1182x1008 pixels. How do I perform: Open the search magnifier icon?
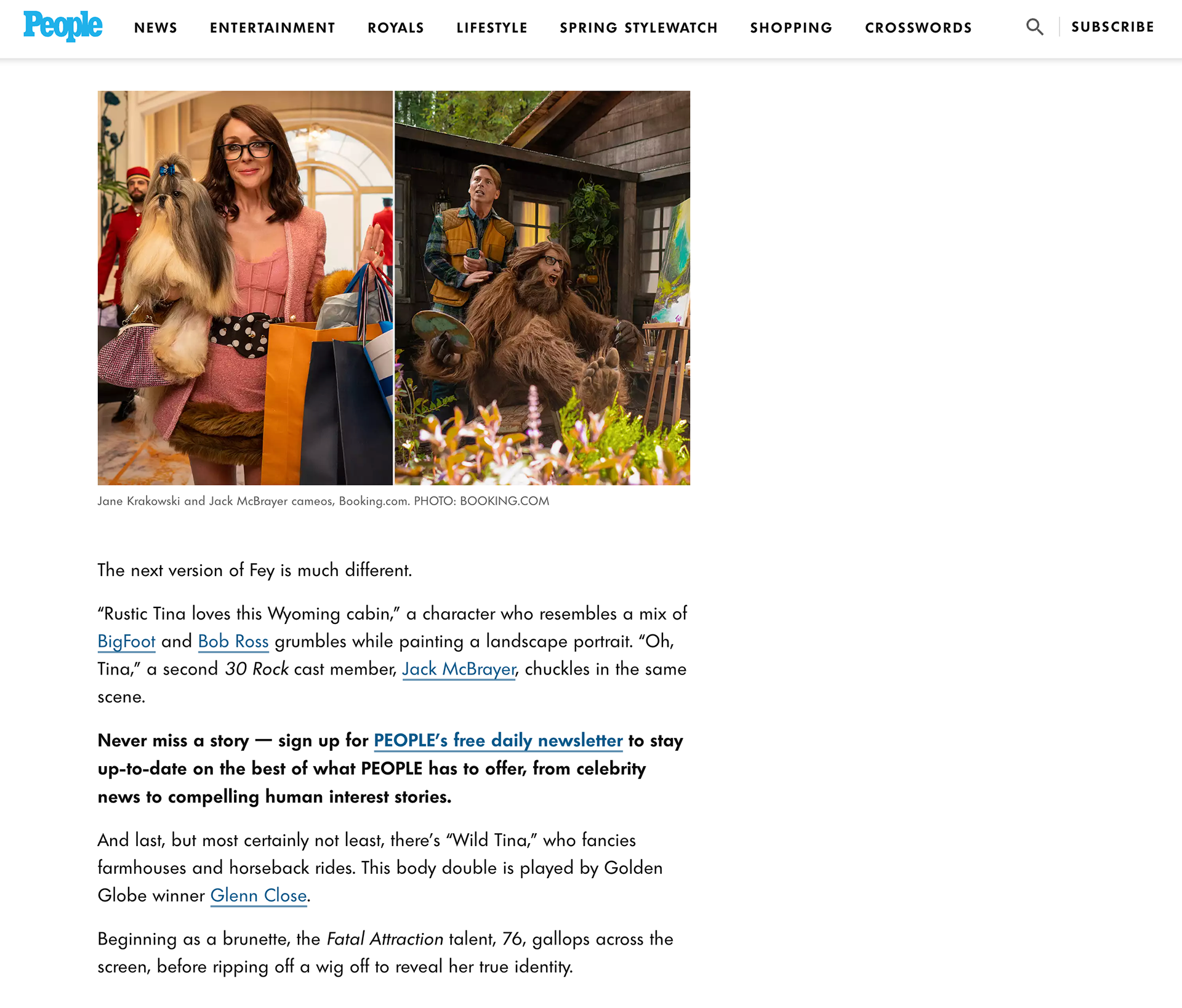[1035, 27]
